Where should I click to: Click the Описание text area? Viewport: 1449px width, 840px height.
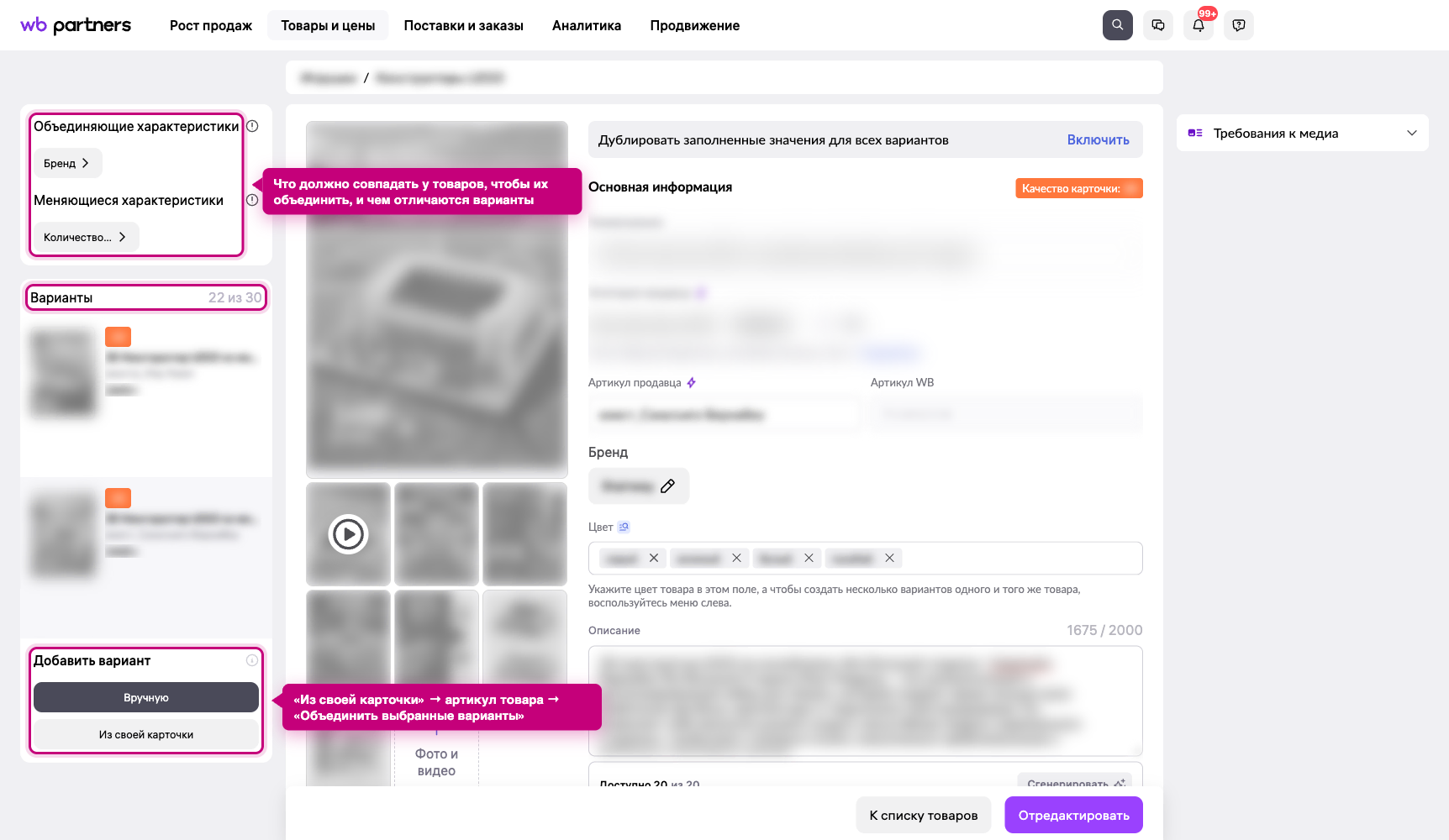coord(866,701)
